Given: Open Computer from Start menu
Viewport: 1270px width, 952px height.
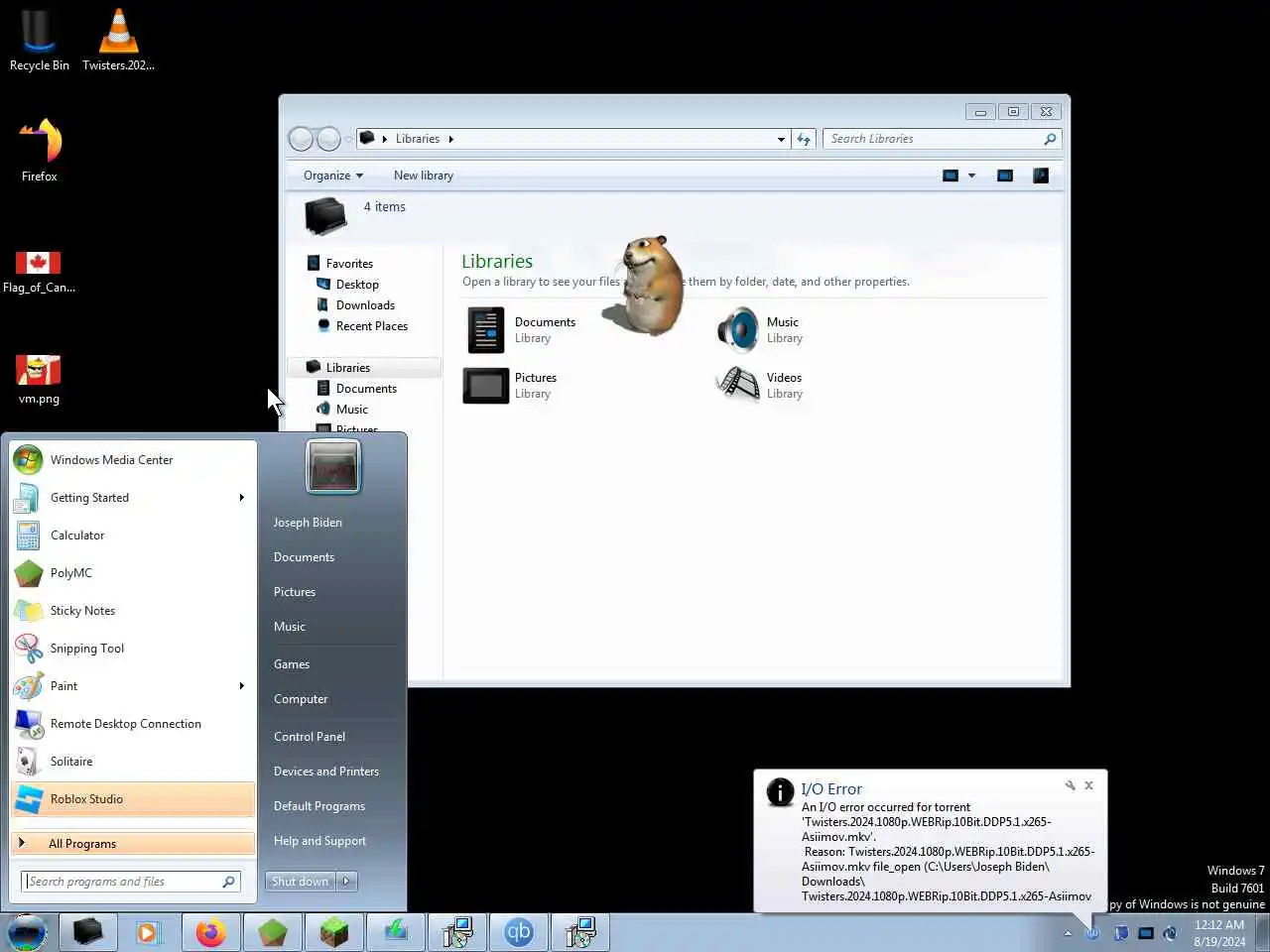Looking at the screenshot, I should 301,699.
